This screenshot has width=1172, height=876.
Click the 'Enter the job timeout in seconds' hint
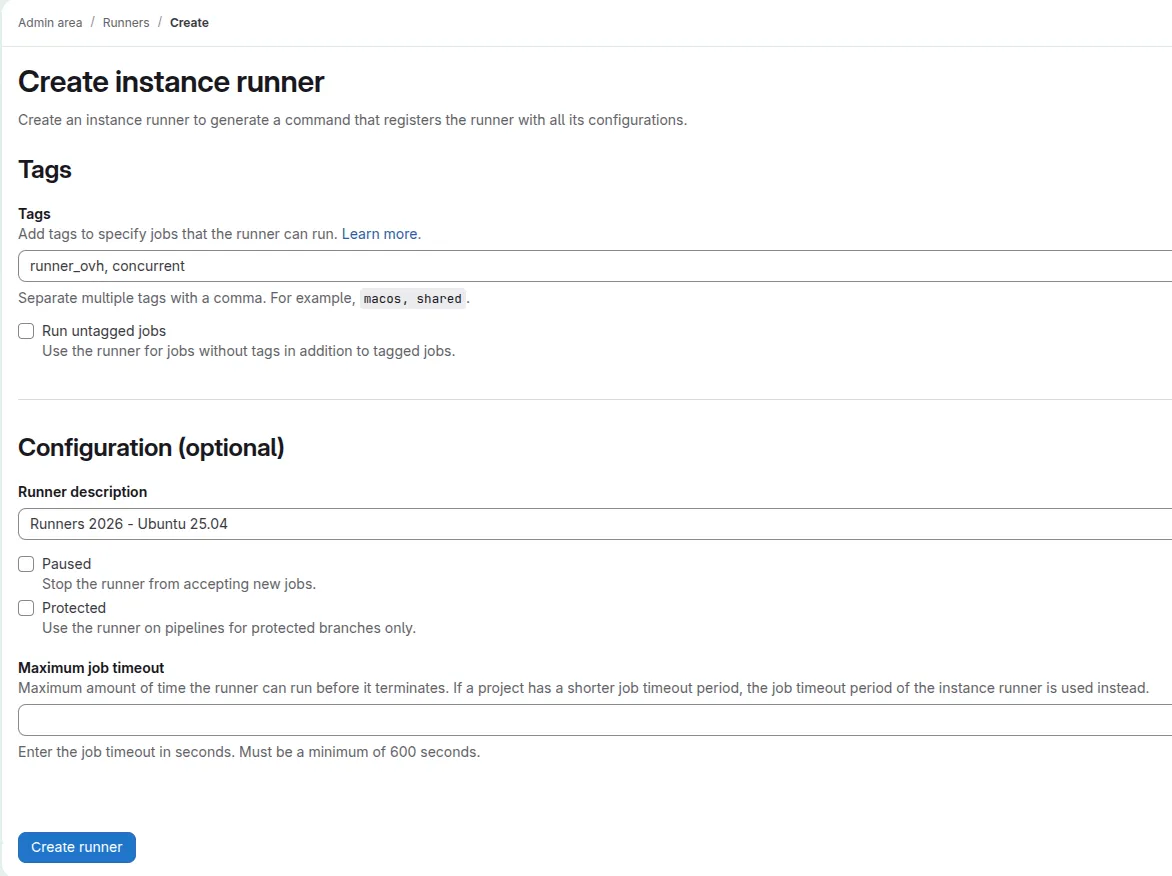(249, 752)
